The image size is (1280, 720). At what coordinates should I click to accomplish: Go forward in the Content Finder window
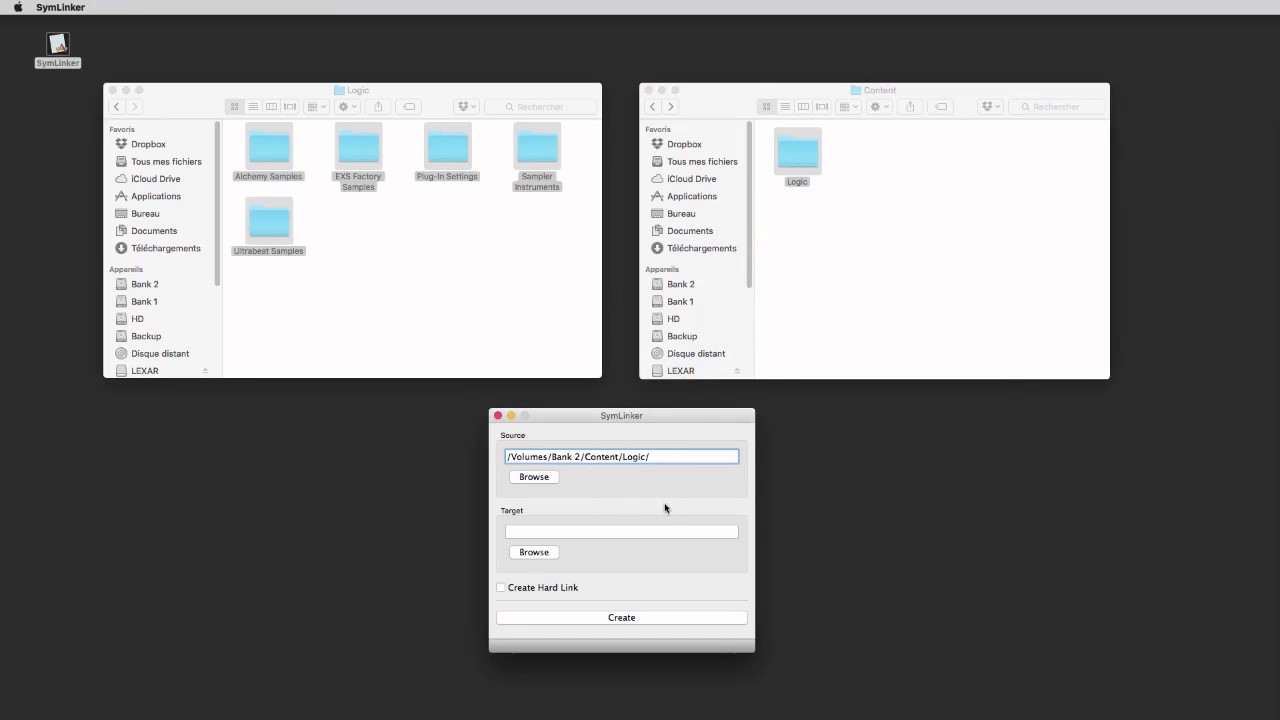pyautogui.click(x=670, y=107)
